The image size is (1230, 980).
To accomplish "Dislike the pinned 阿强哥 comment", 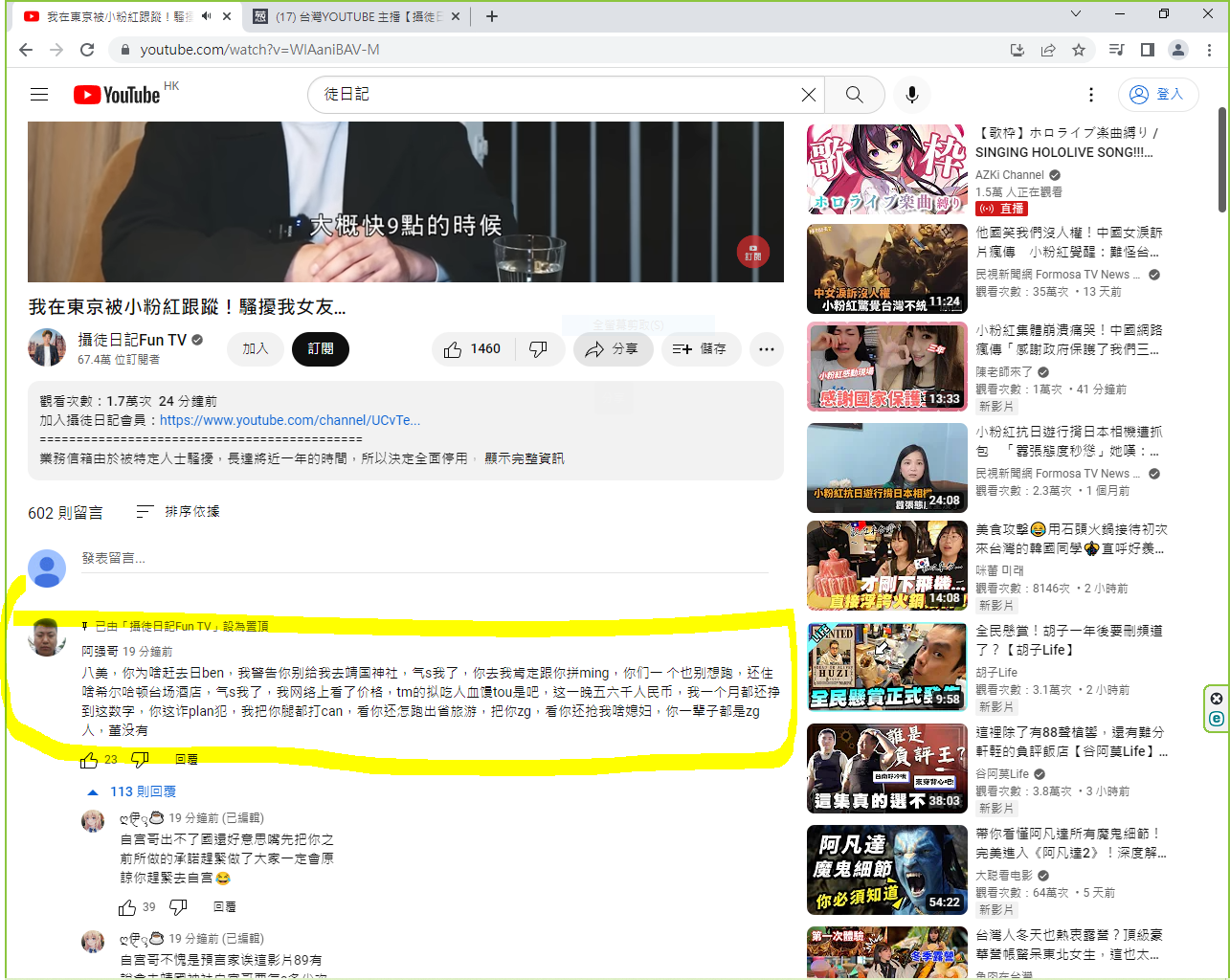I will tap(140, 760).
